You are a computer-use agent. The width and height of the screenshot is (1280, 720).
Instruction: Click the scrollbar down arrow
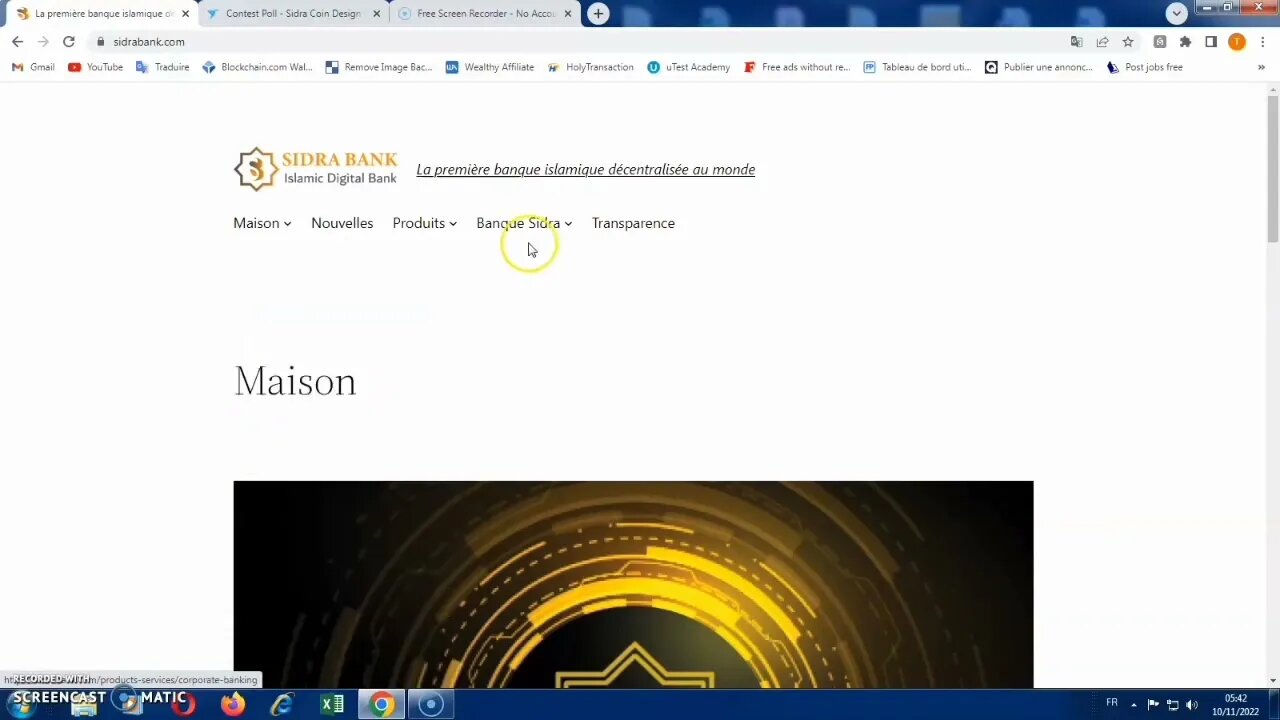(x=1272, y=681)
